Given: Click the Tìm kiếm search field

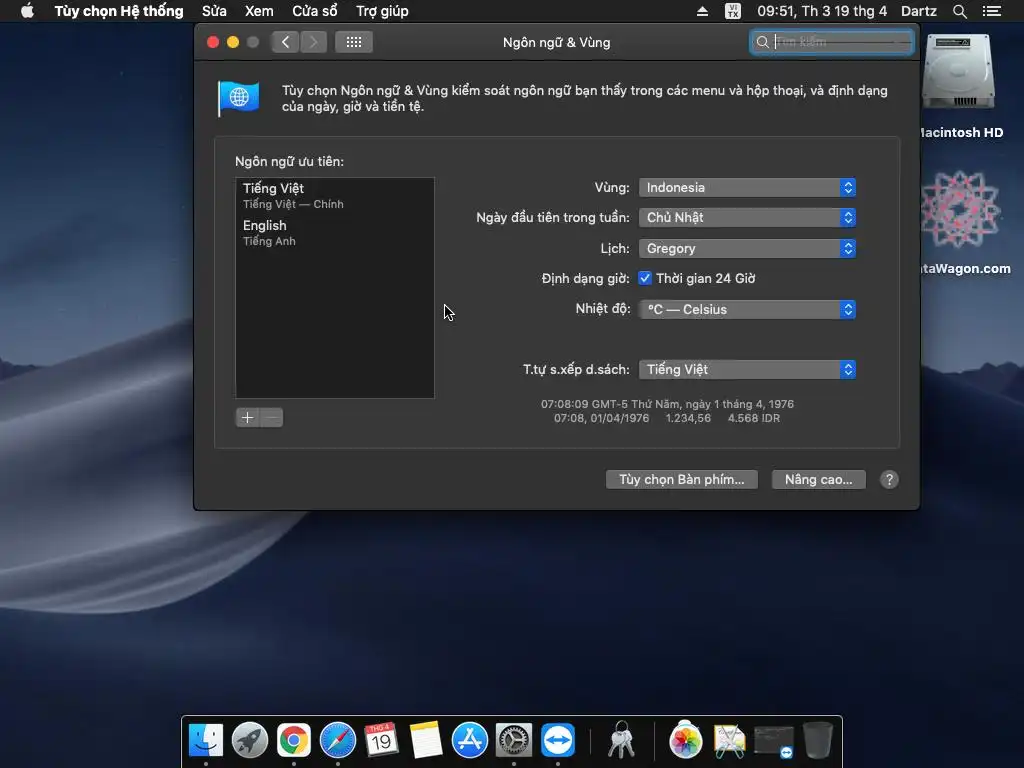Looking at the screenshot, I should tap(831, 42).
